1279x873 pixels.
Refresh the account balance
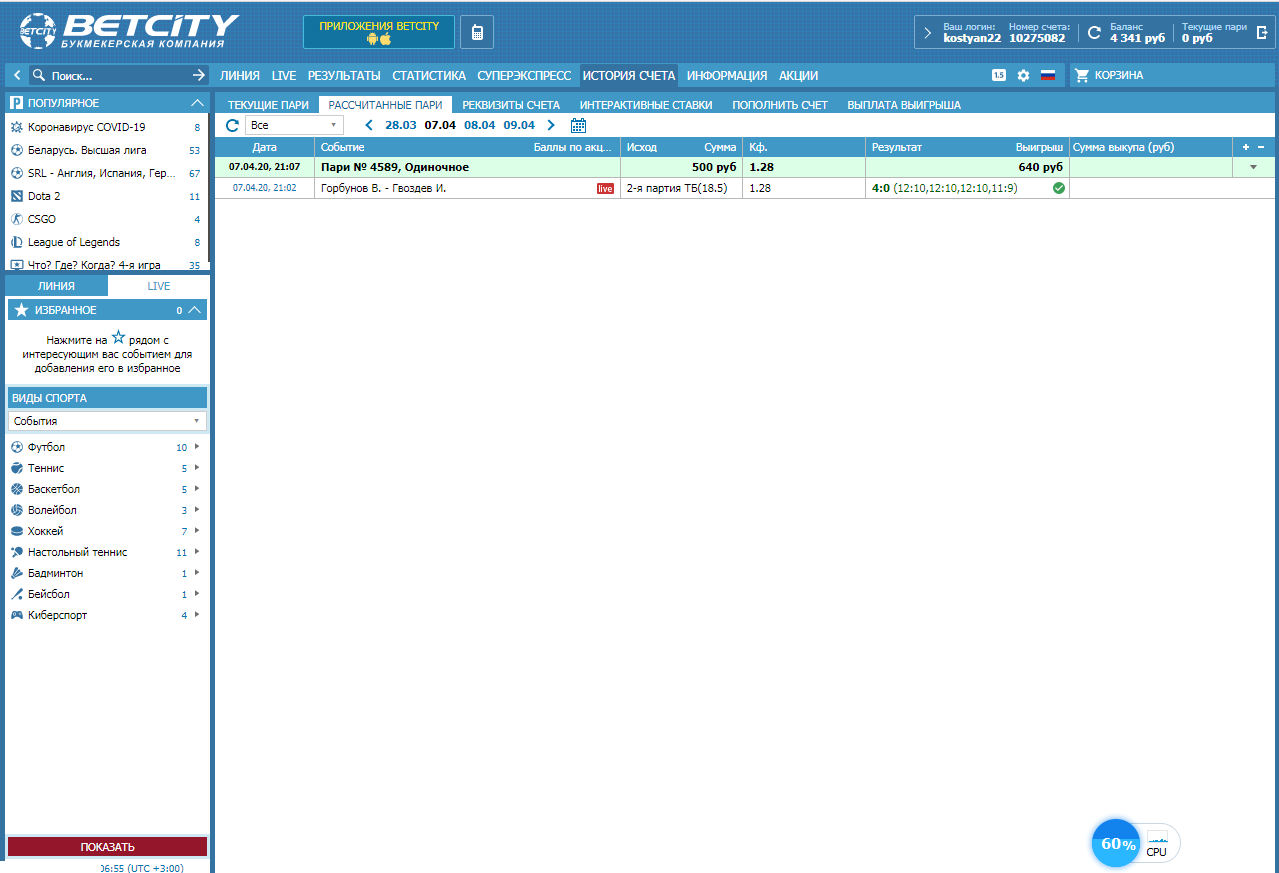point(1094,32)
